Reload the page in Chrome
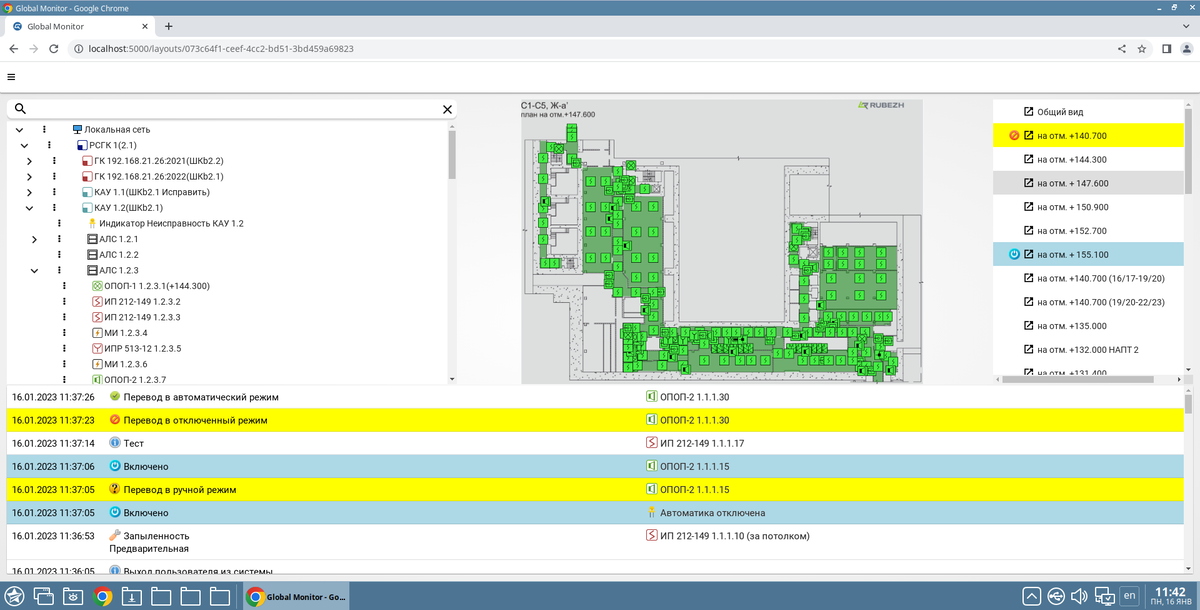Viewport: 1200px width, 610px height. [56, 48]
